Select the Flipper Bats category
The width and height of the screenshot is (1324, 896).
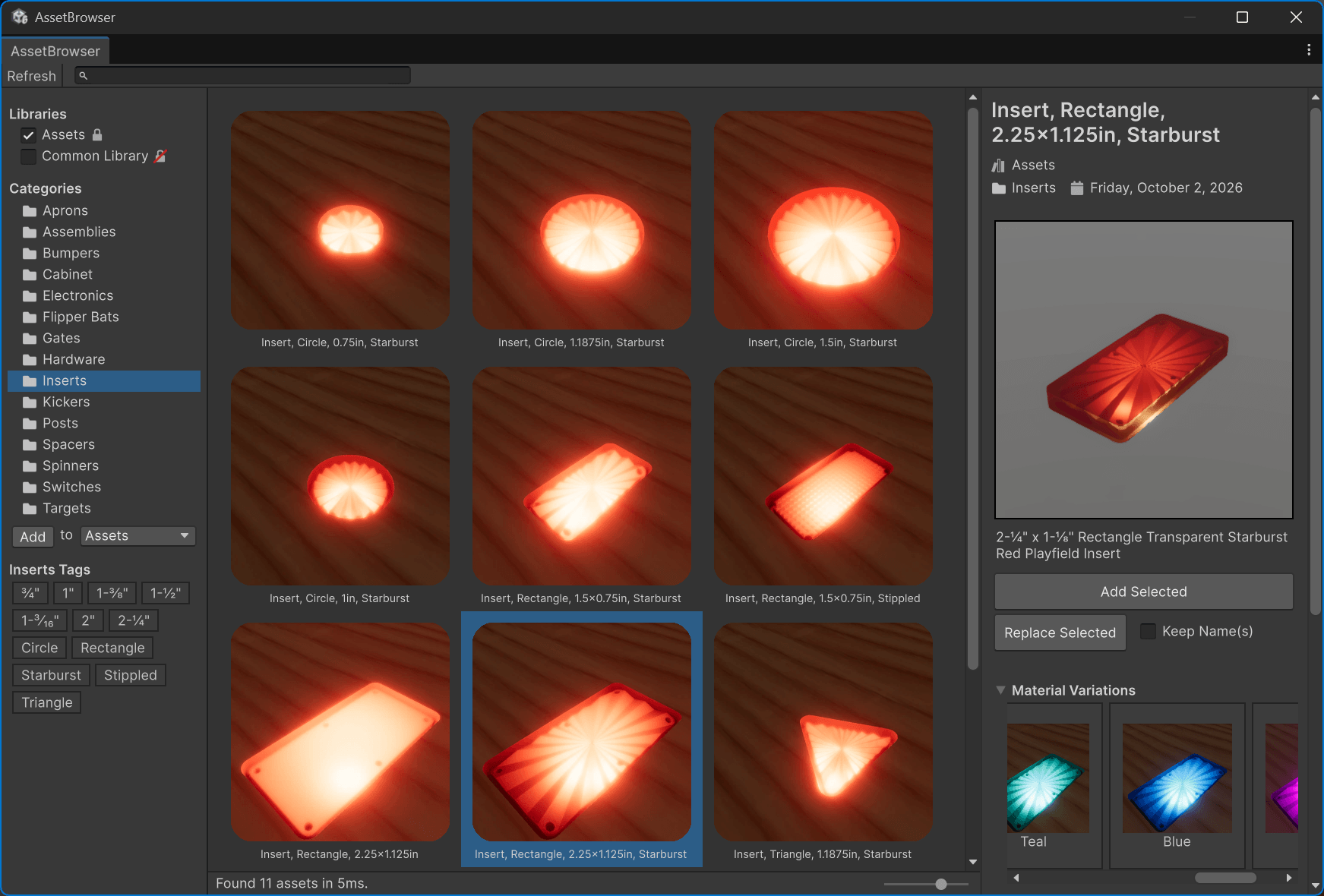pos(104,317)
